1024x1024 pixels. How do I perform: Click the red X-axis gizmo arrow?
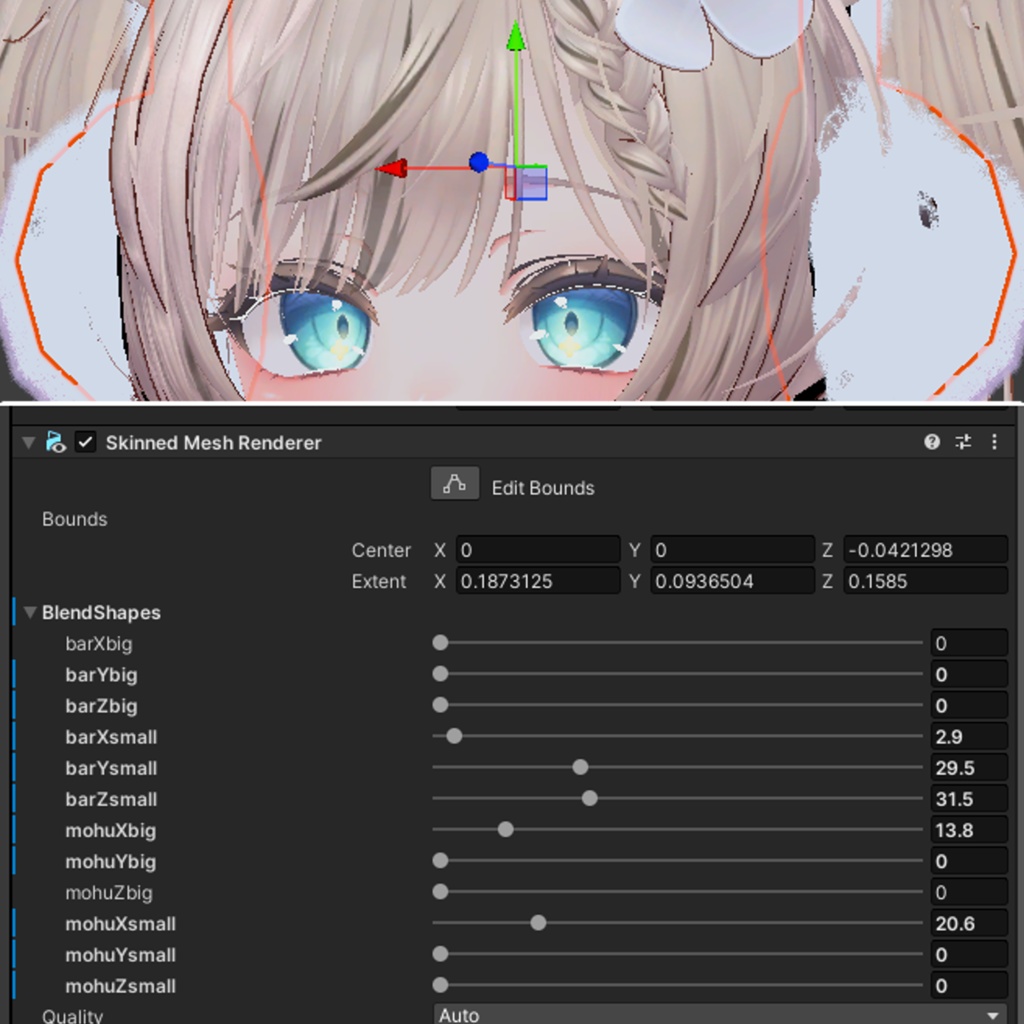tap(392, 168)
